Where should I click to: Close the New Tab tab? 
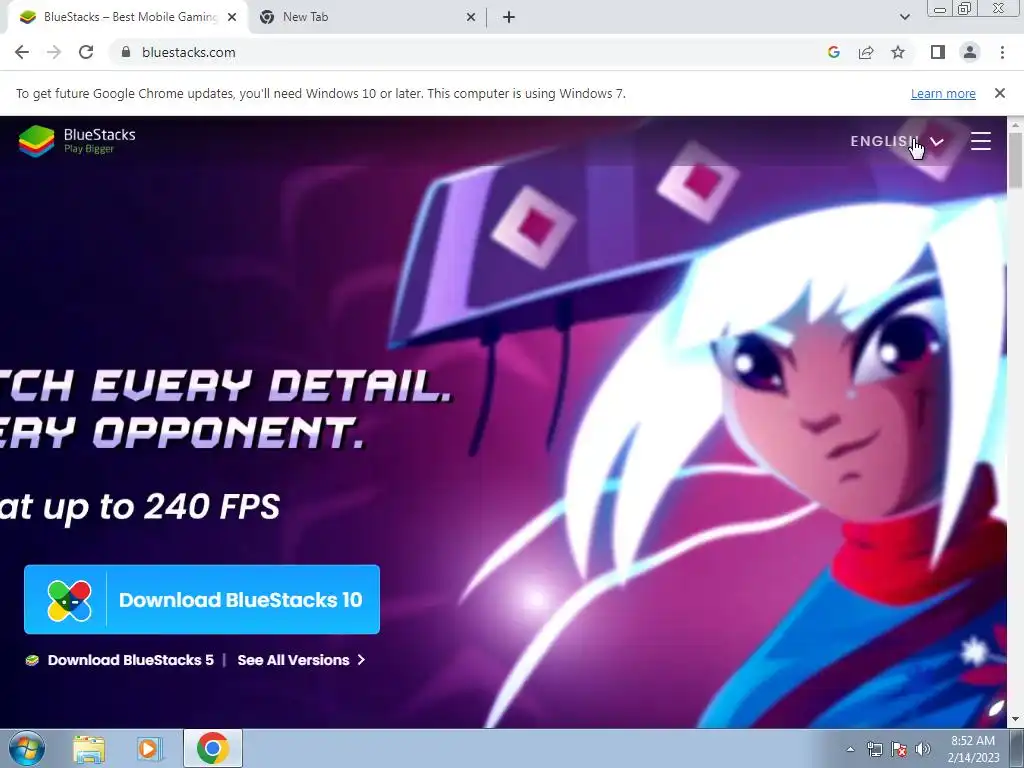pyautogui.click(x=471, y=17)
